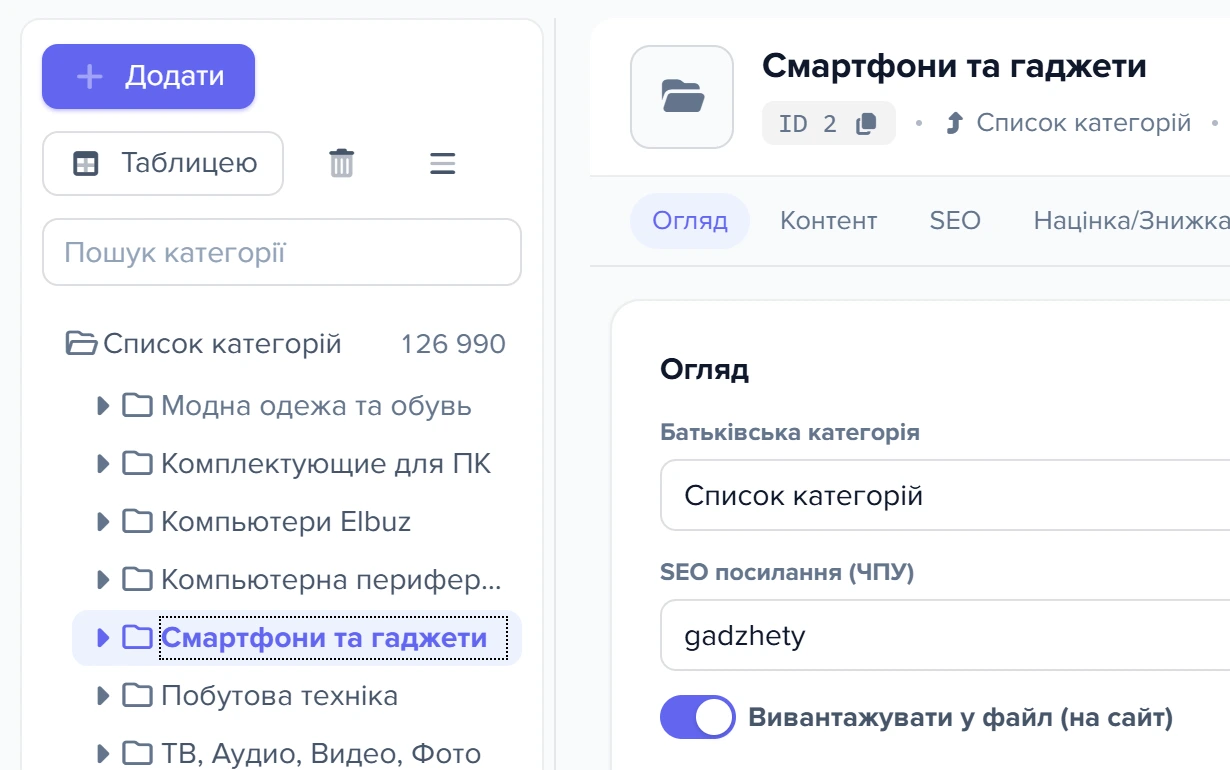Click open-folder icon beside Список категорій root
The width and height of the screenshot is (1230, 770).
coord(82,344)
